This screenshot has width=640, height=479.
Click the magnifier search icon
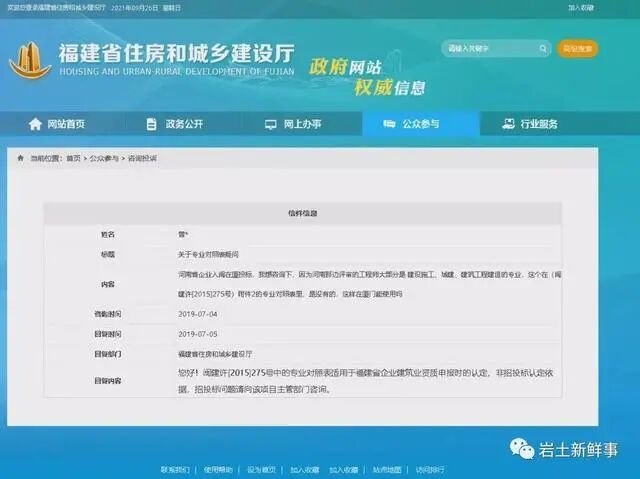pos(543,49)
